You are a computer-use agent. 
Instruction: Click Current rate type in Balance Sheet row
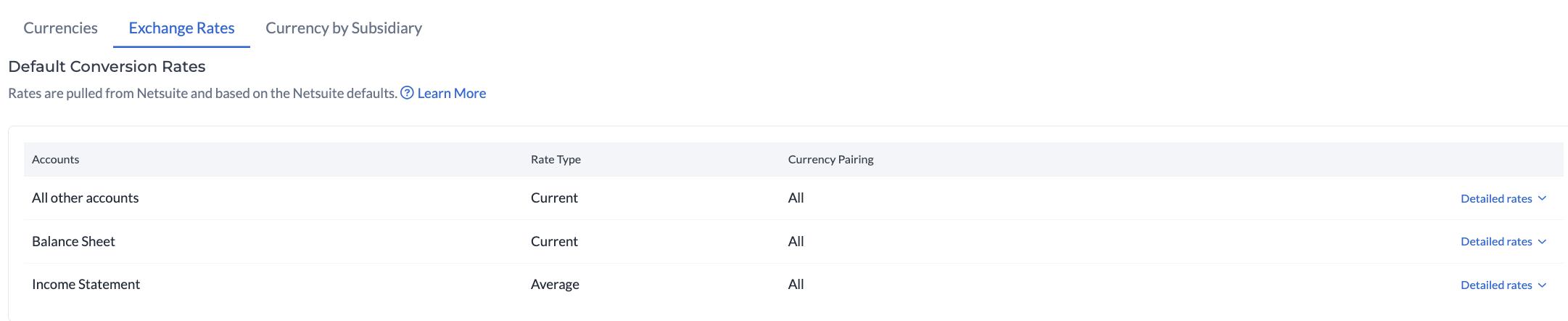pyautogui.click(x=554, y=242)
